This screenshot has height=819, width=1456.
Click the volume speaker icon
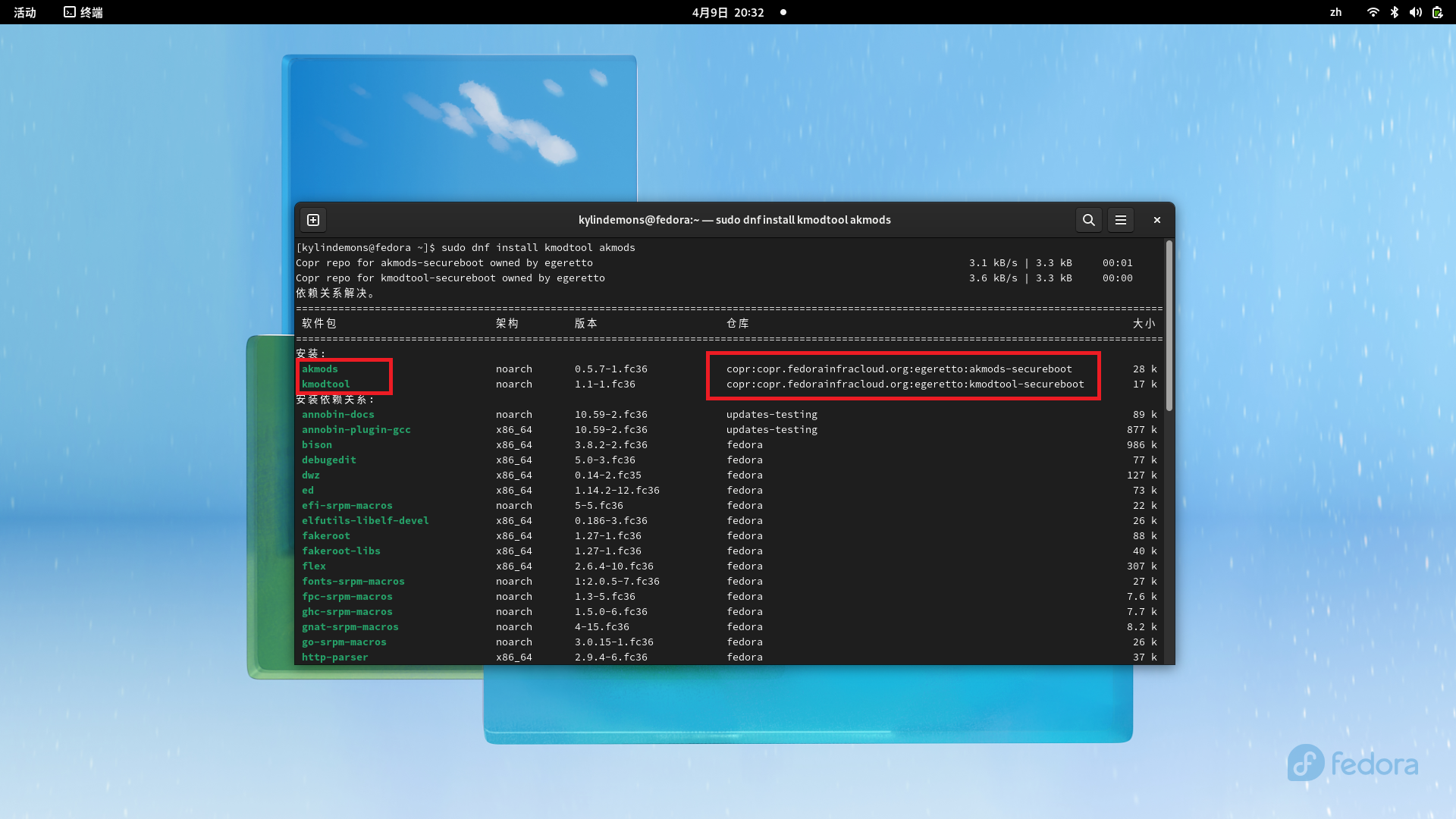[x=1415, y=12]
